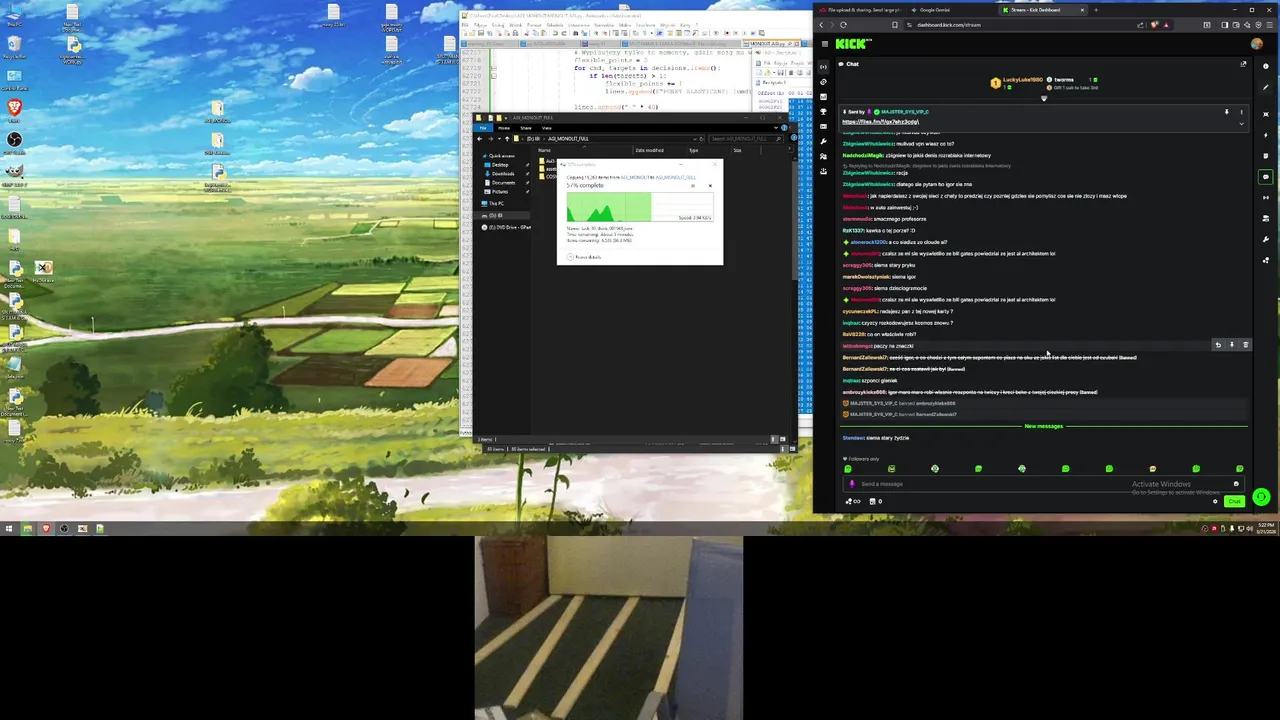Unpin the pinned message via pin icon
The image size is (1280, 720).
[1227, 112]
